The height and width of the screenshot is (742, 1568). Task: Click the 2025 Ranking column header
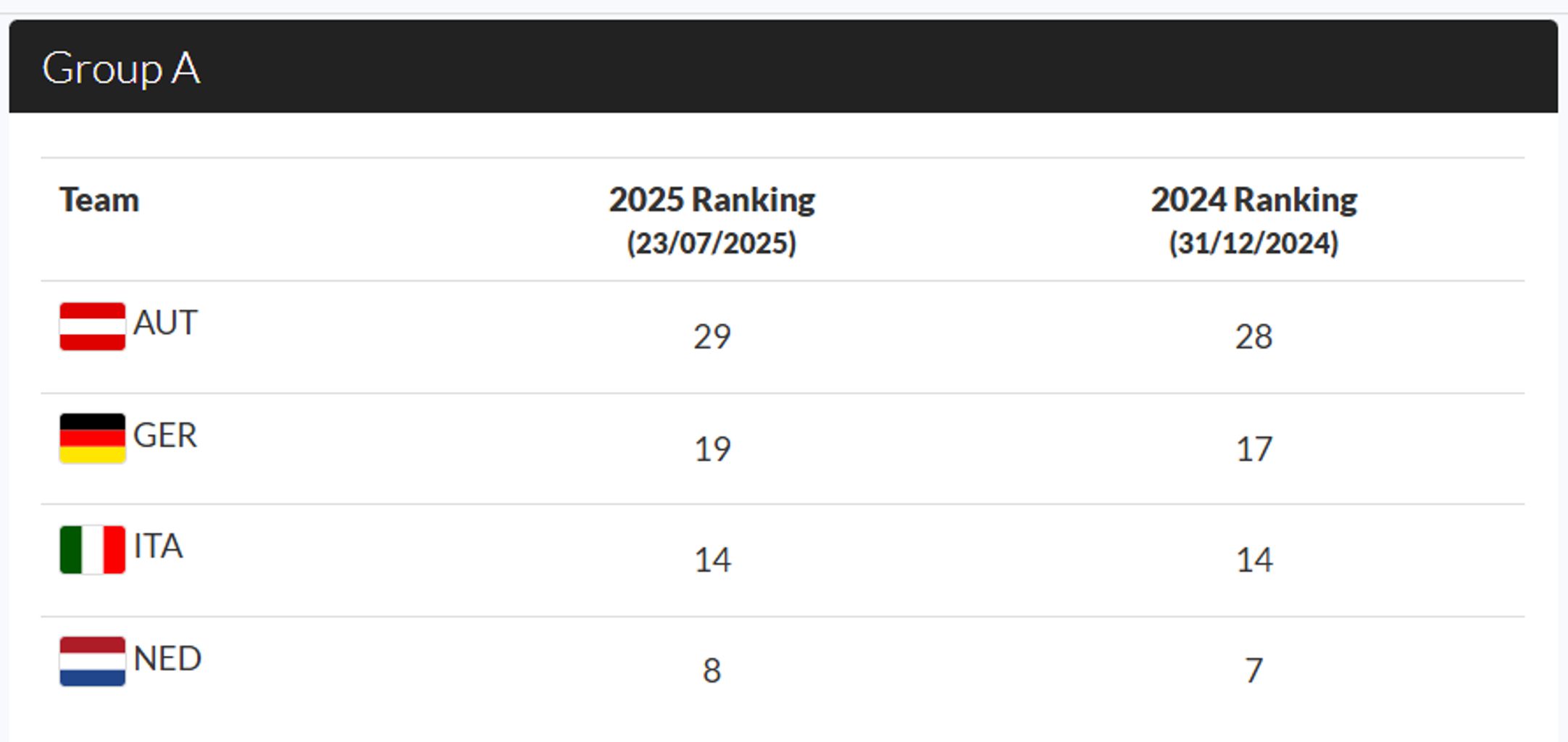coord(712,200)
